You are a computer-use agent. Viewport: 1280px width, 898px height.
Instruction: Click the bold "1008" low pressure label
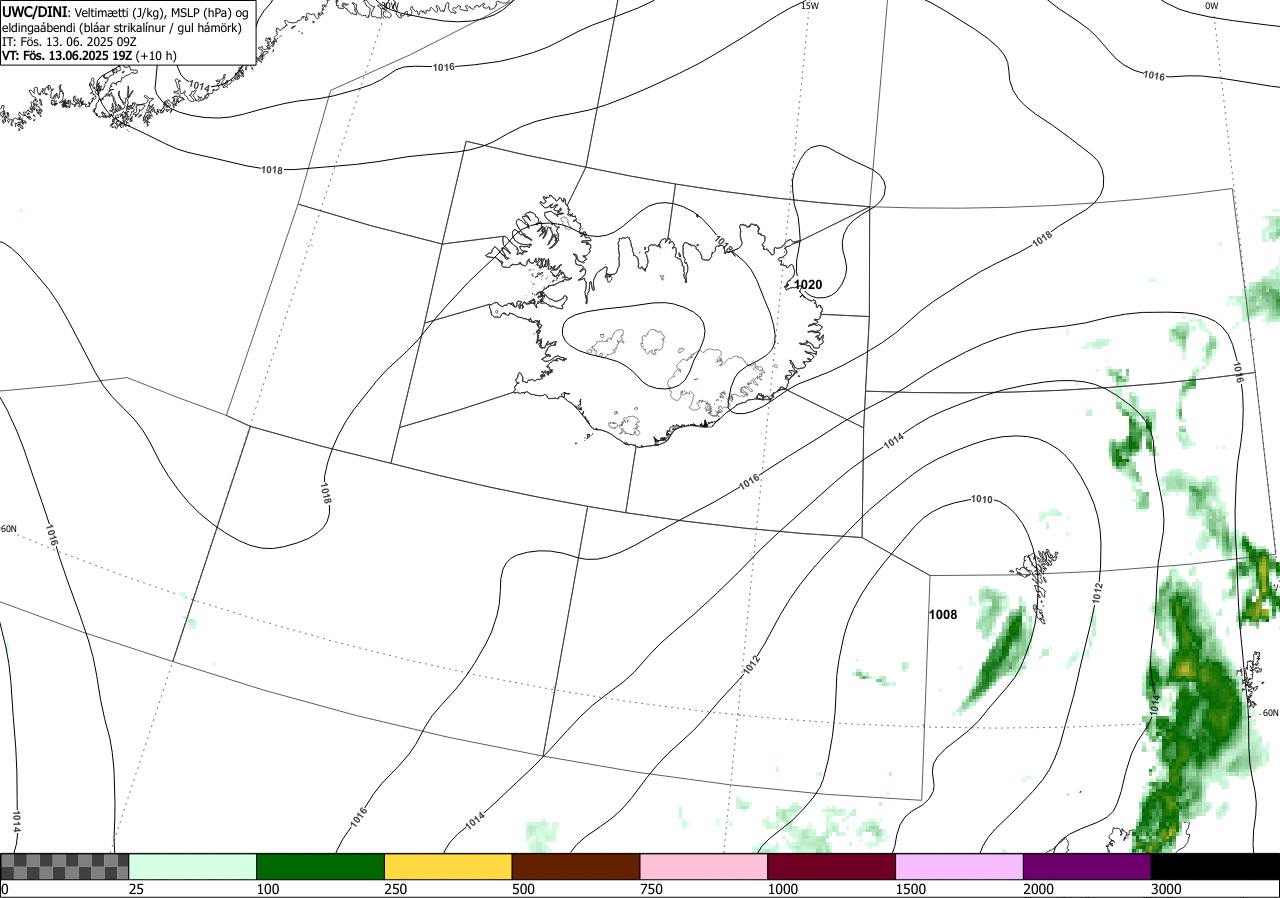point(943,615)
